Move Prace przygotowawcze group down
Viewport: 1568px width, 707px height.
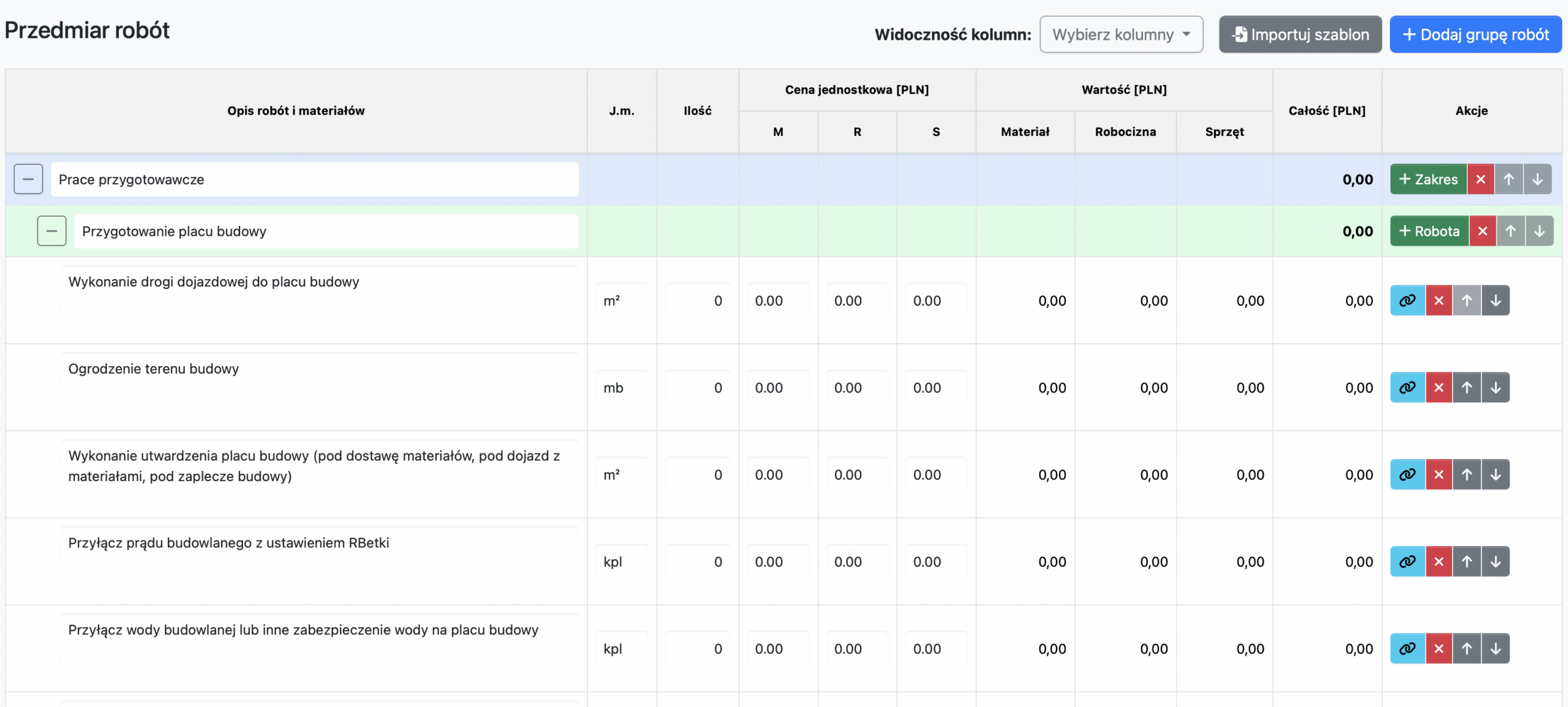1537,179
